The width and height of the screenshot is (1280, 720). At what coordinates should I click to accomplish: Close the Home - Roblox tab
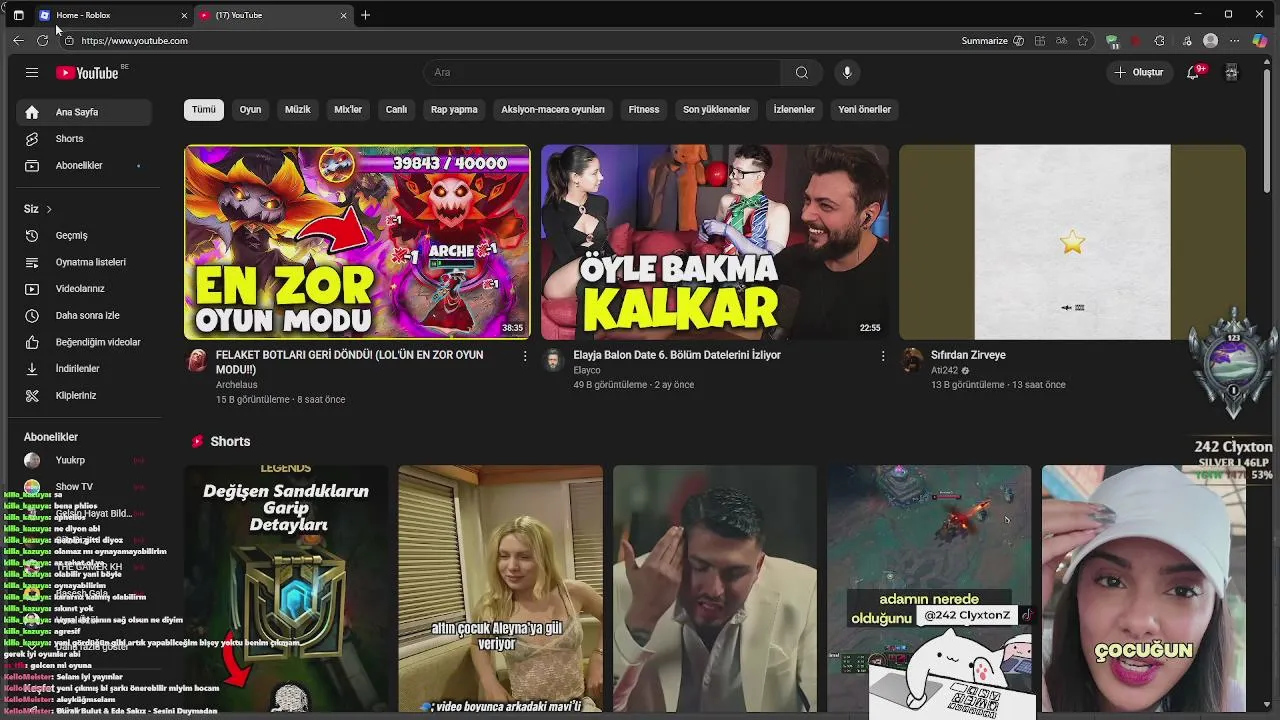tap(184, 15)
